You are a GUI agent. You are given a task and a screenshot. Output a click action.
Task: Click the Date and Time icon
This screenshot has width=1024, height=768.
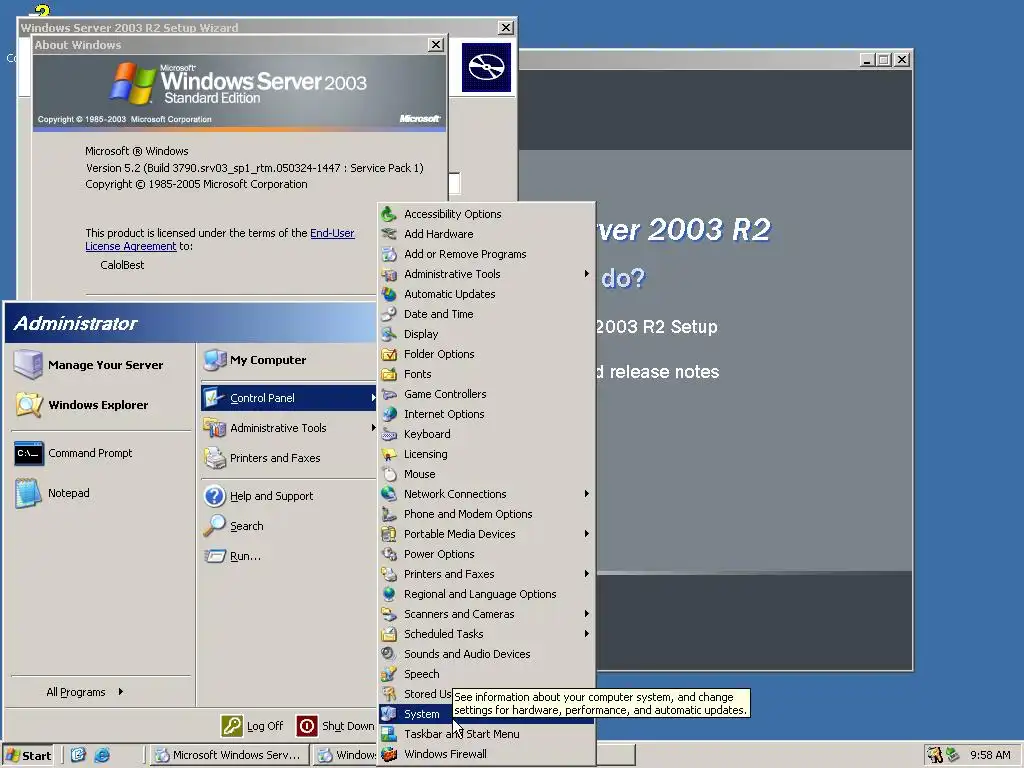(389, 314)
